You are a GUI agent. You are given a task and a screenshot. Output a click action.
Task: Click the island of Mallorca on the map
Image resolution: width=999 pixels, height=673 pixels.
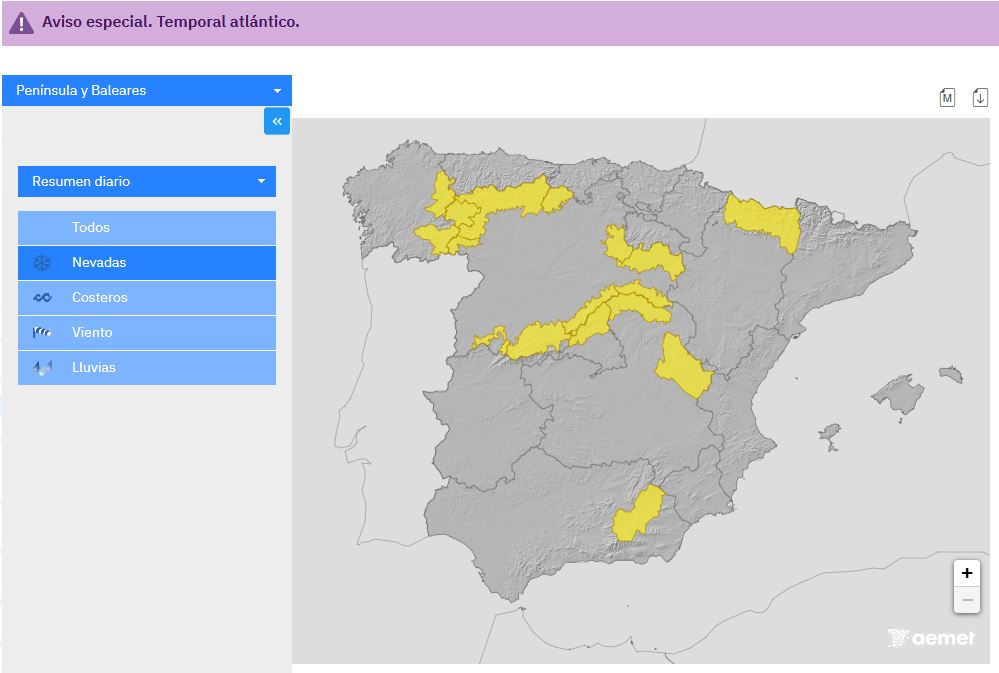tap(899, 393)
